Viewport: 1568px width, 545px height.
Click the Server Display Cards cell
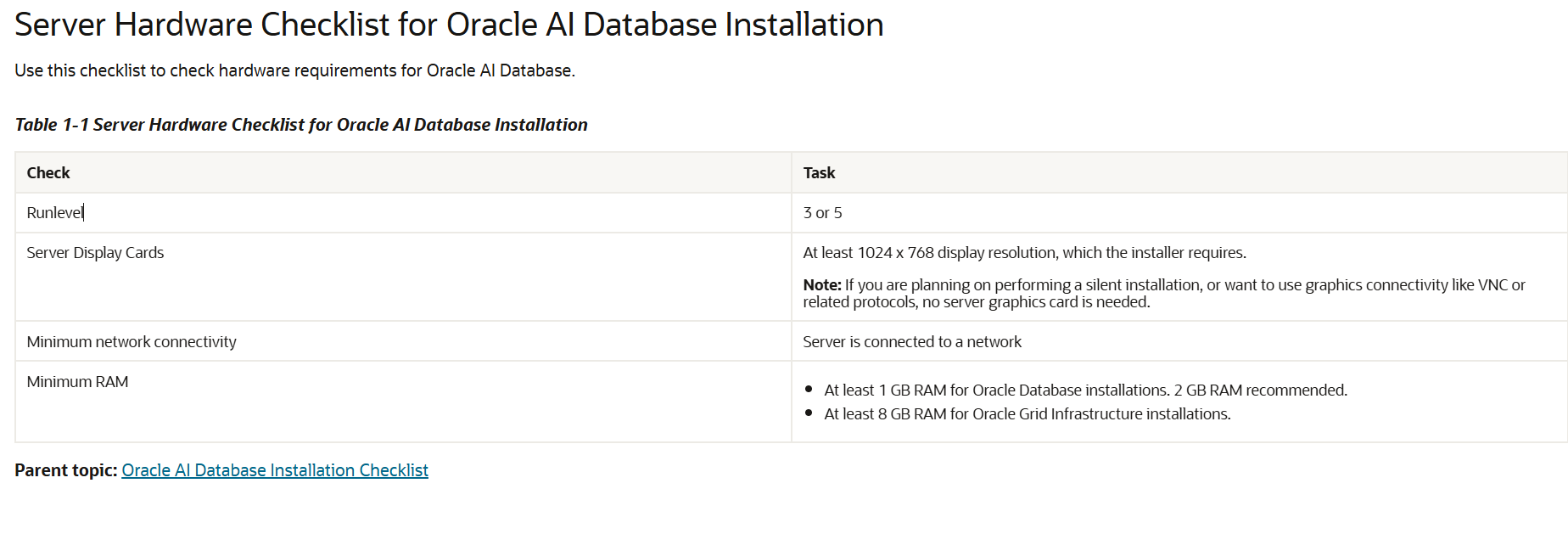95,253
